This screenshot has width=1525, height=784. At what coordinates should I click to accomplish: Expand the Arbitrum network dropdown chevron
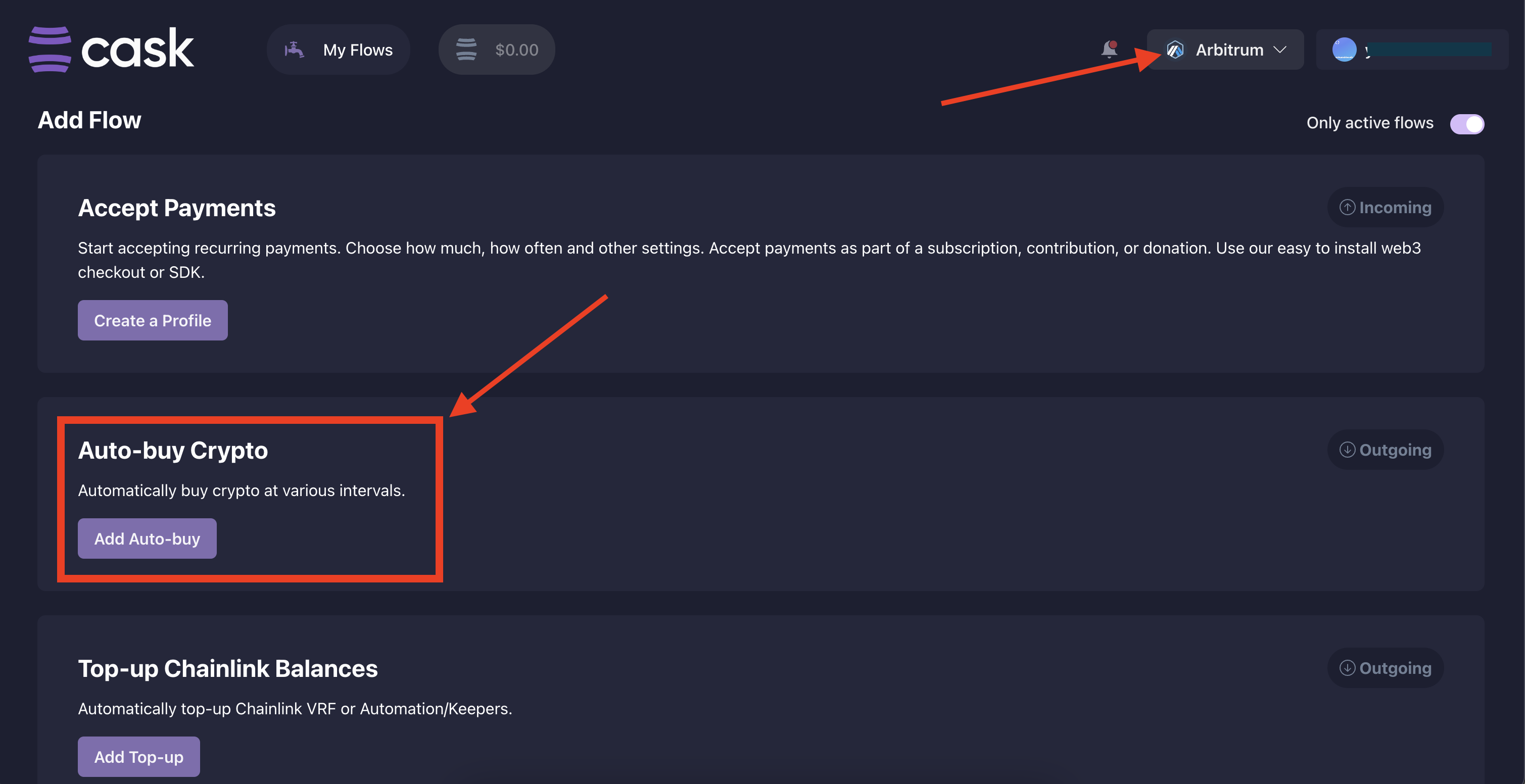[x=1280, y=50]
